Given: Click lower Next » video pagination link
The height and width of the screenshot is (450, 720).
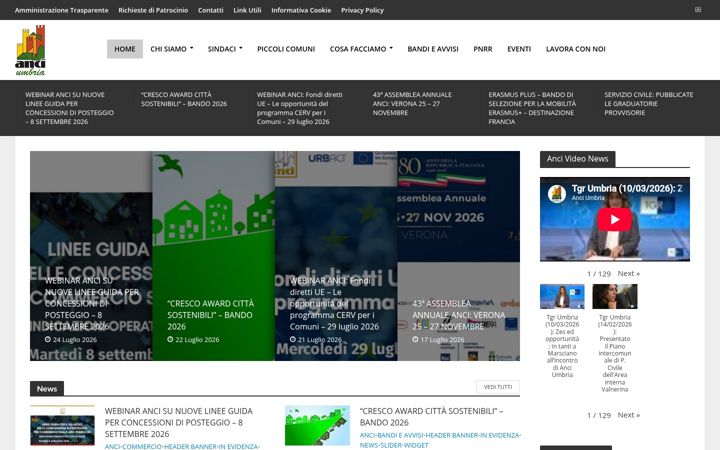Looking at the screenshot, I should click(x=628, y=415).
